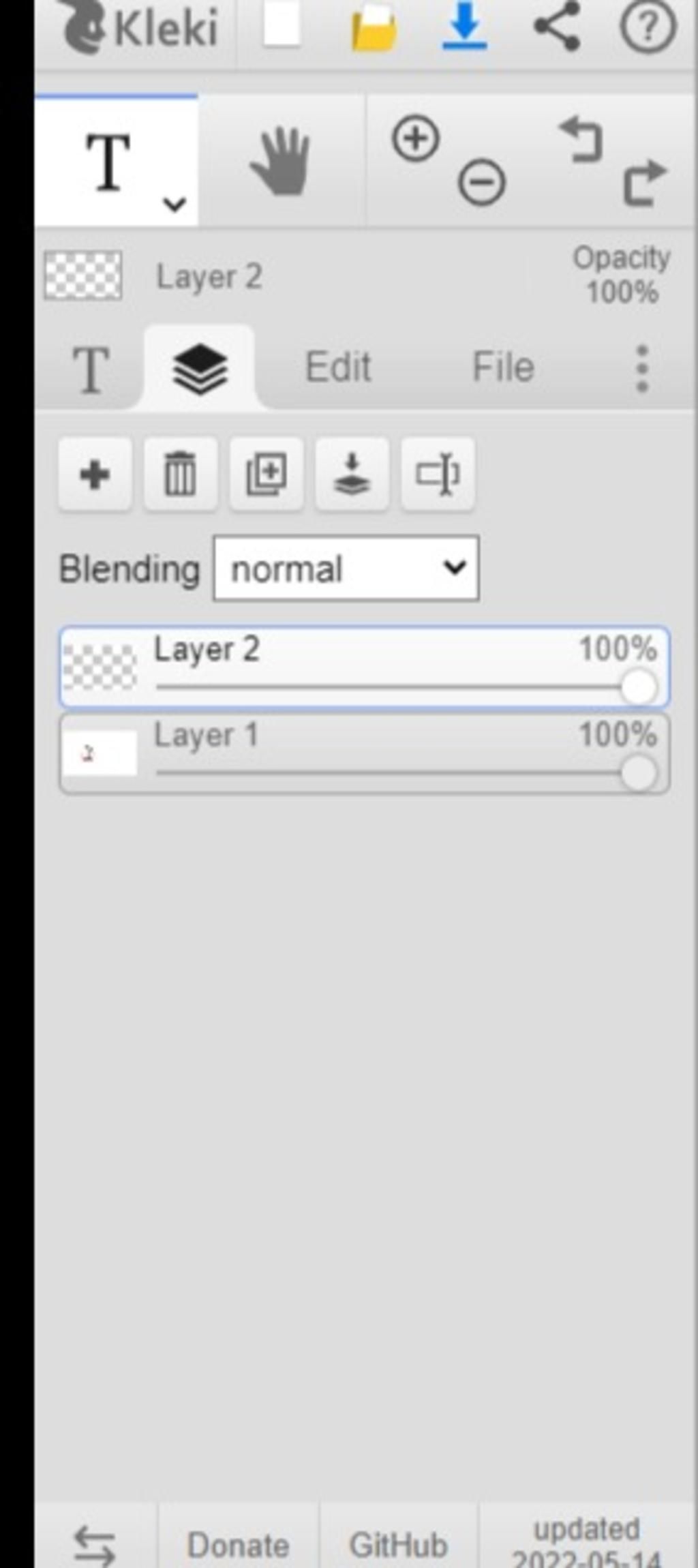Open the import image folder icon
Image resolution: width=698 pixels, height=1568 pixels.
(374, 29)
